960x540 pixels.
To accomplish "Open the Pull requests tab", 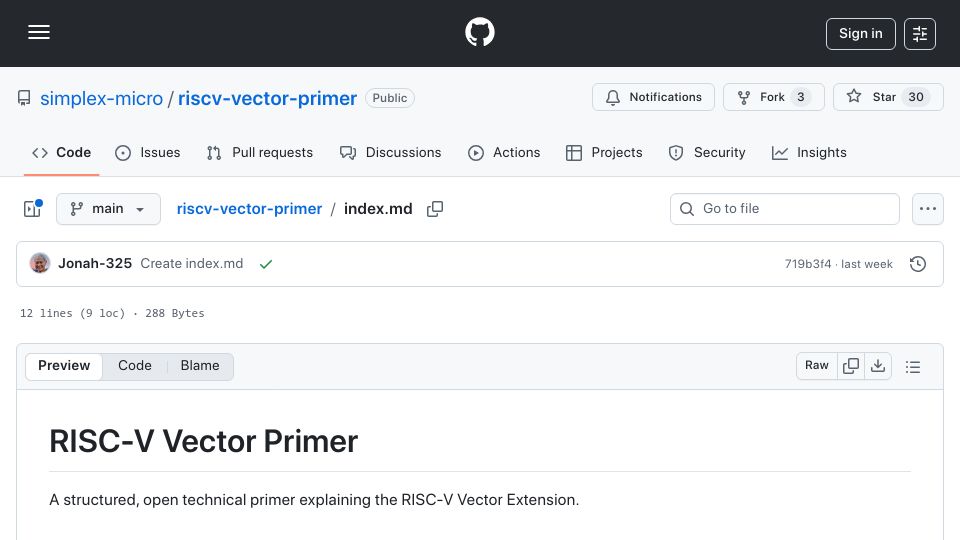I will pos(260,152).
